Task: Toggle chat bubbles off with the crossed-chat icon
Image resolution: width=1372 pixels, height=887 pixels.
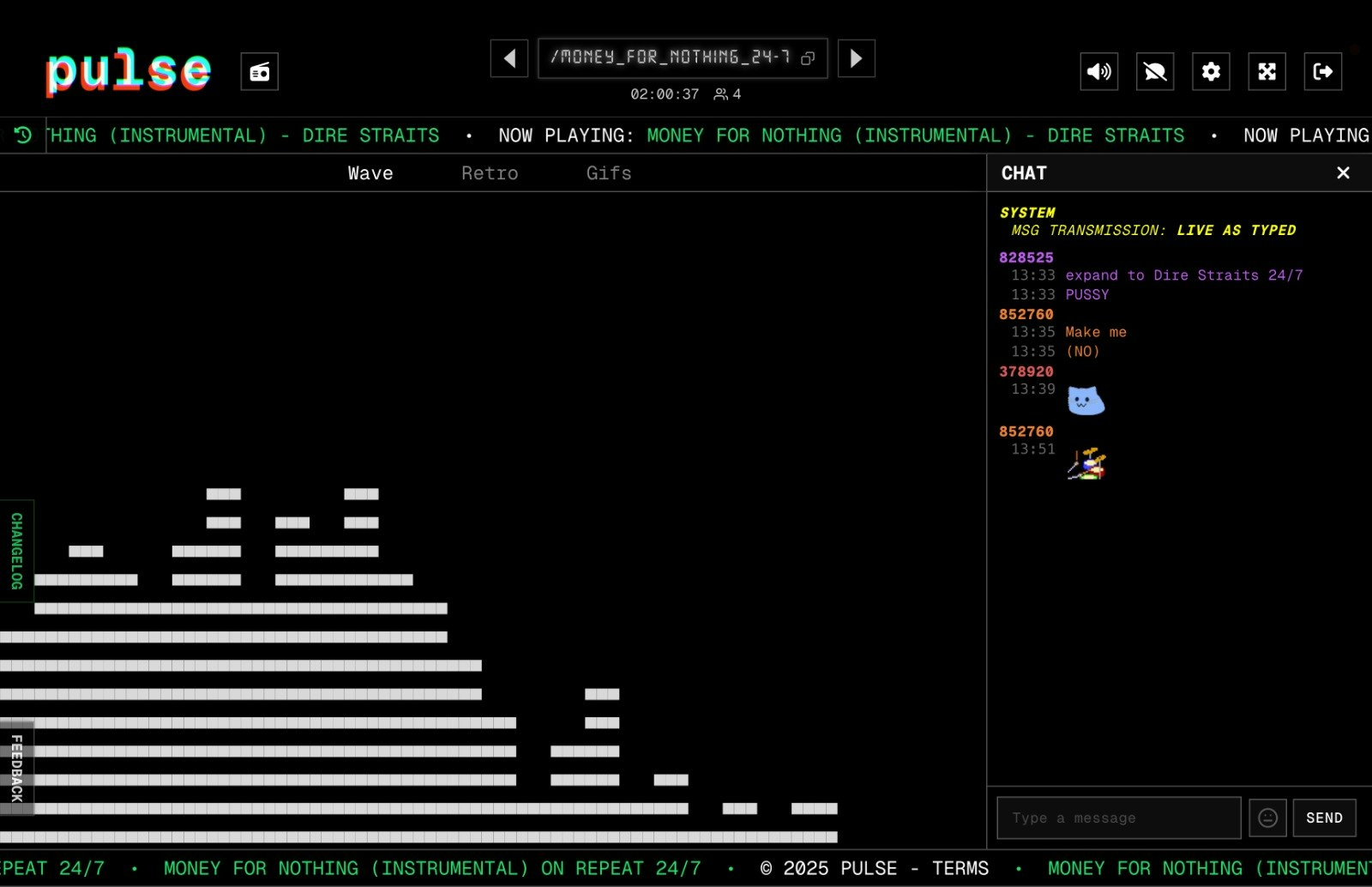Action: click(x=1155, y=71)
